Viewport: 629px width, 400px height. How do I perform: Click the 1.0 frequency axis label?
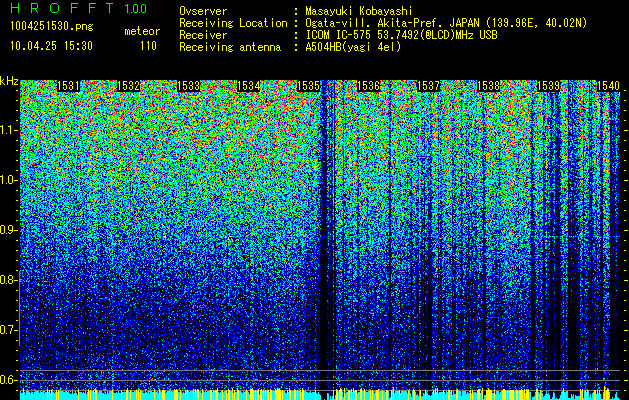(9, 180)
